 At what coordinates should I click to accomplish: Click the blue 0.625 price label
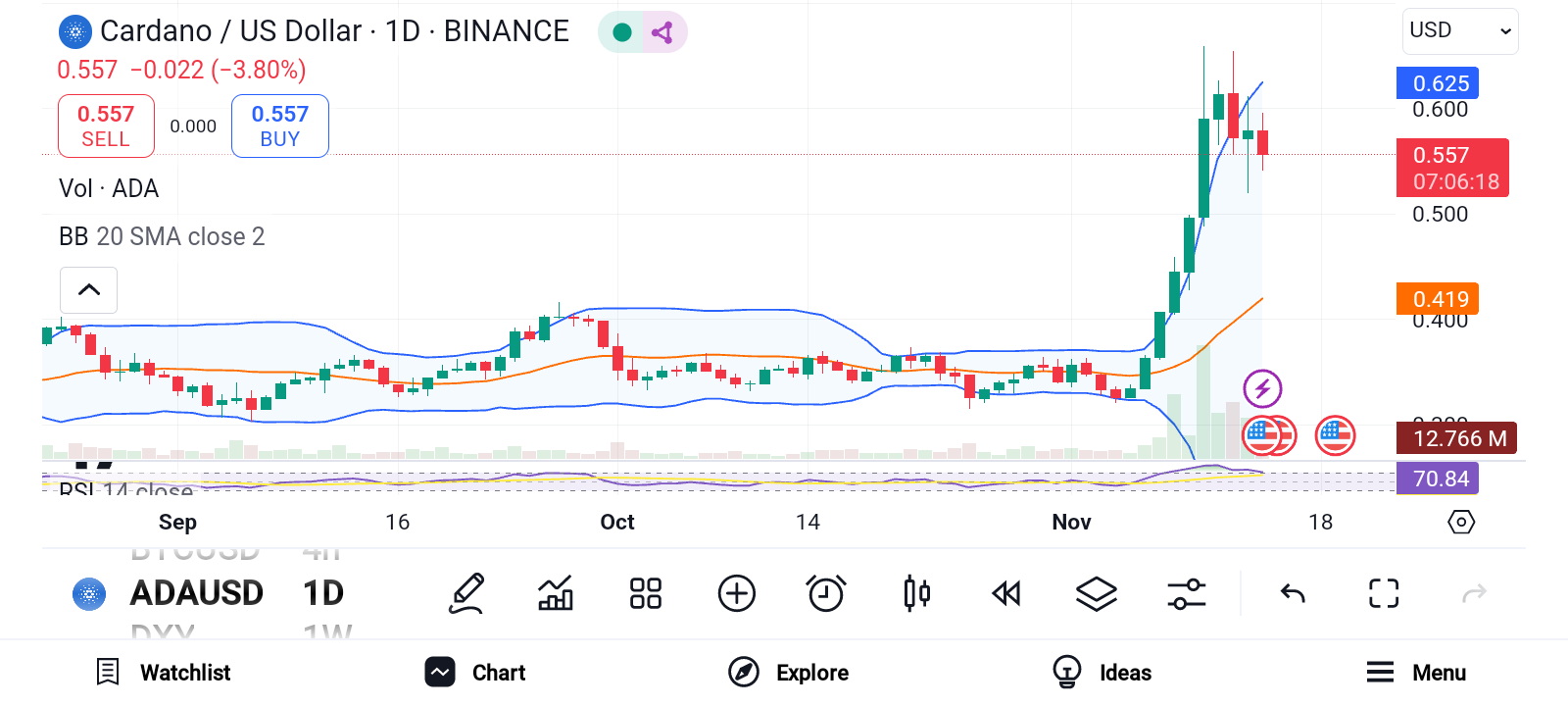tap(1438, 83)
